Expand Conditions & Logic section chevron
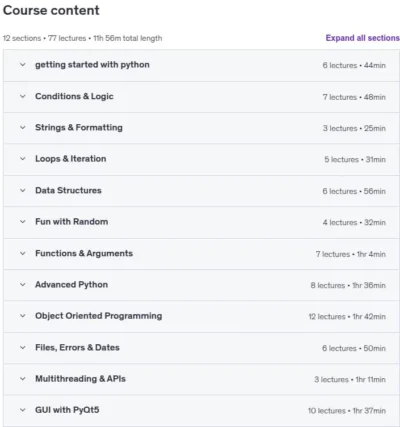The width and height of the screenshot is (400, 427). click(x=23, y=96)
